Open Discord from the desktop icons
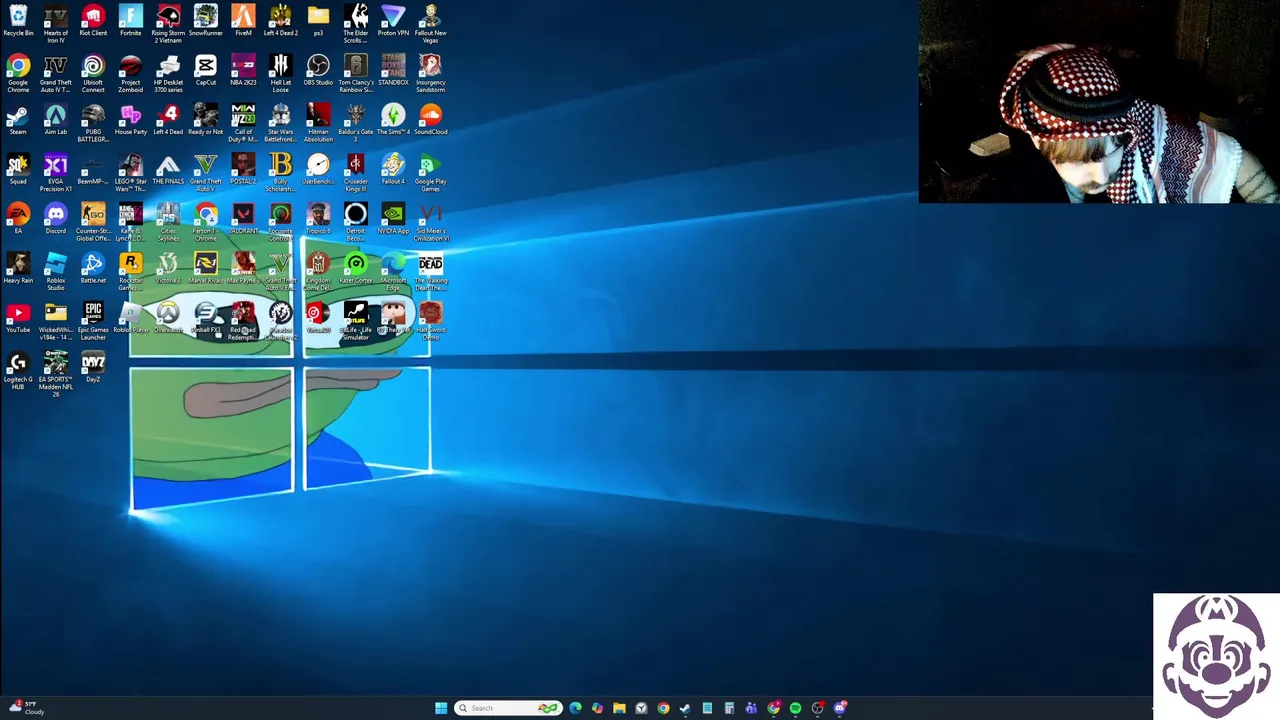The height and width of the screenshot is (720, 1280). [x=56, y=219]
